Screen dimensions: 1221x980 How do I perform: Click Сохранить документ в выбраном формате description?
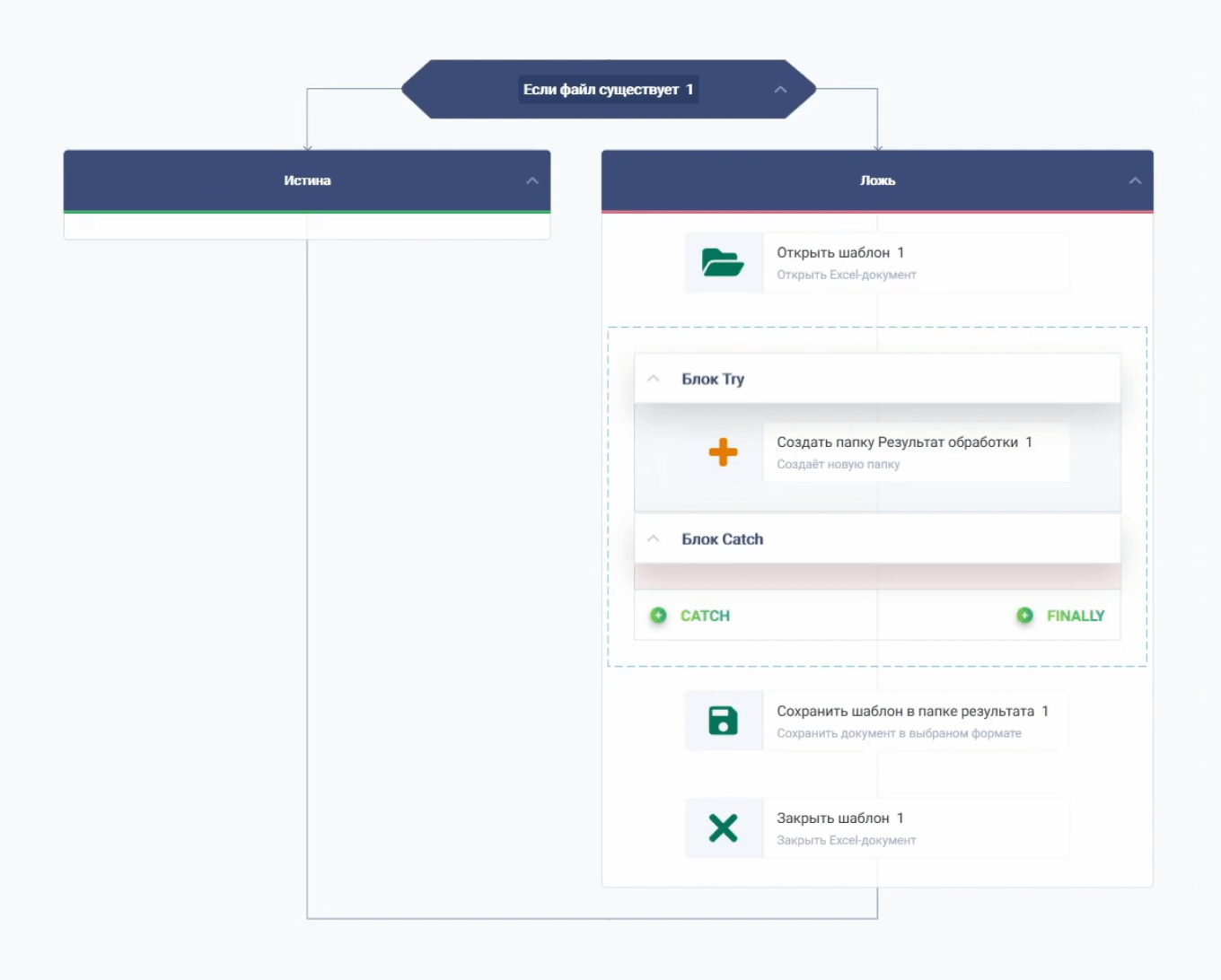click(899, 733)
